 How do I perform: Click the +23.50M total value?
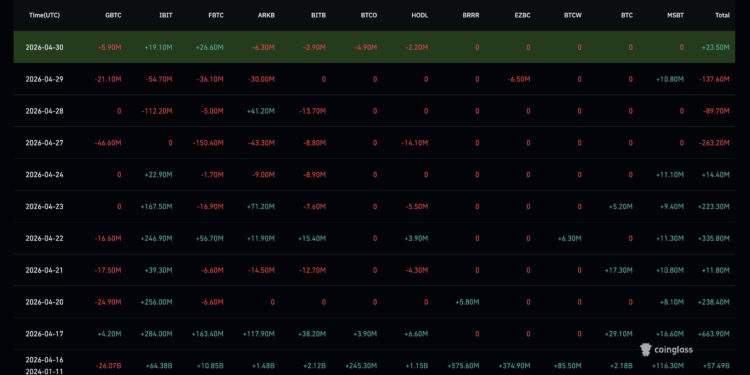[x=716, y=47]
